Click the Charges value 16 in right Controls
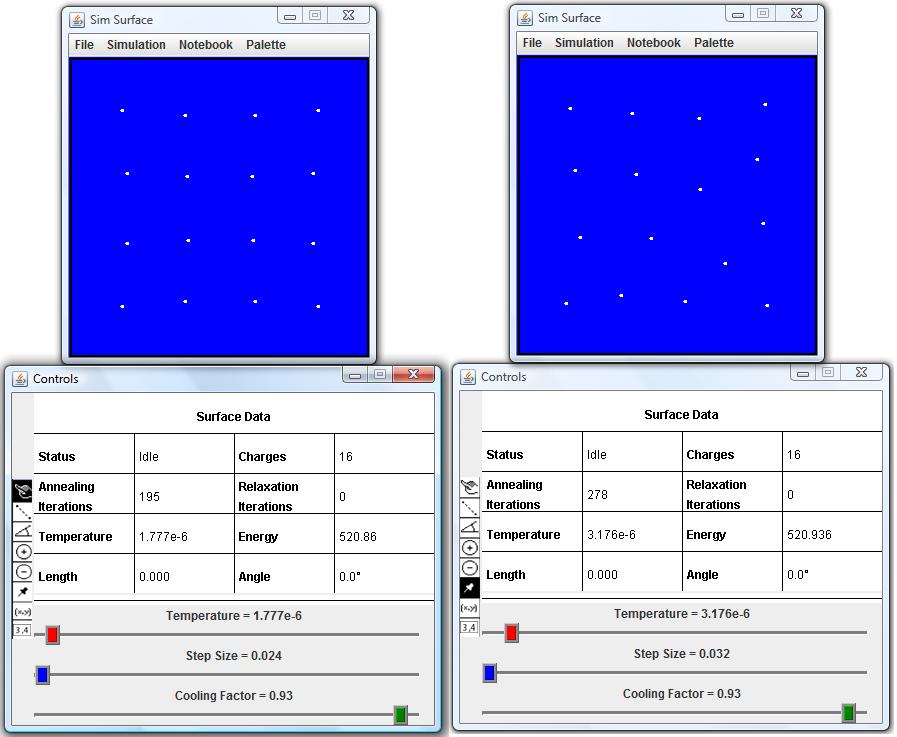The image size is (897, 737). pyautogui.click(x=793, y=454)
